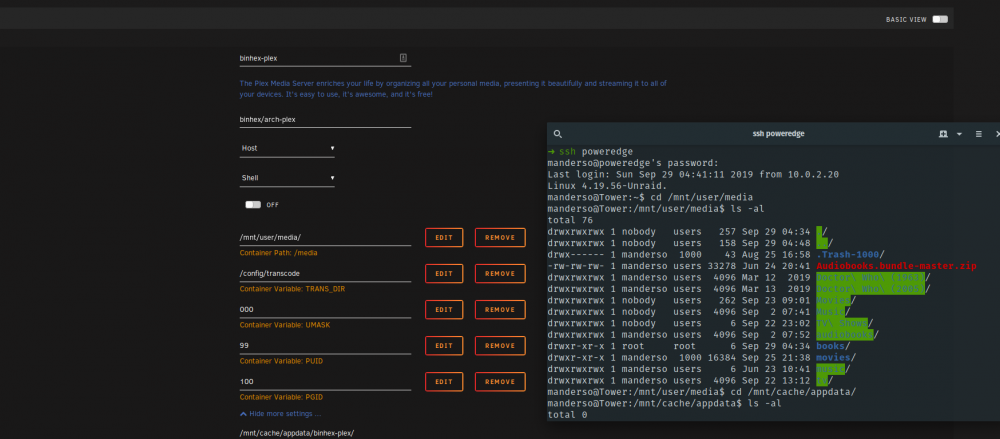This screenshot has width=1000, height=439.
Task: Open the terminal tab dropdown arrow
Action: 959,134
